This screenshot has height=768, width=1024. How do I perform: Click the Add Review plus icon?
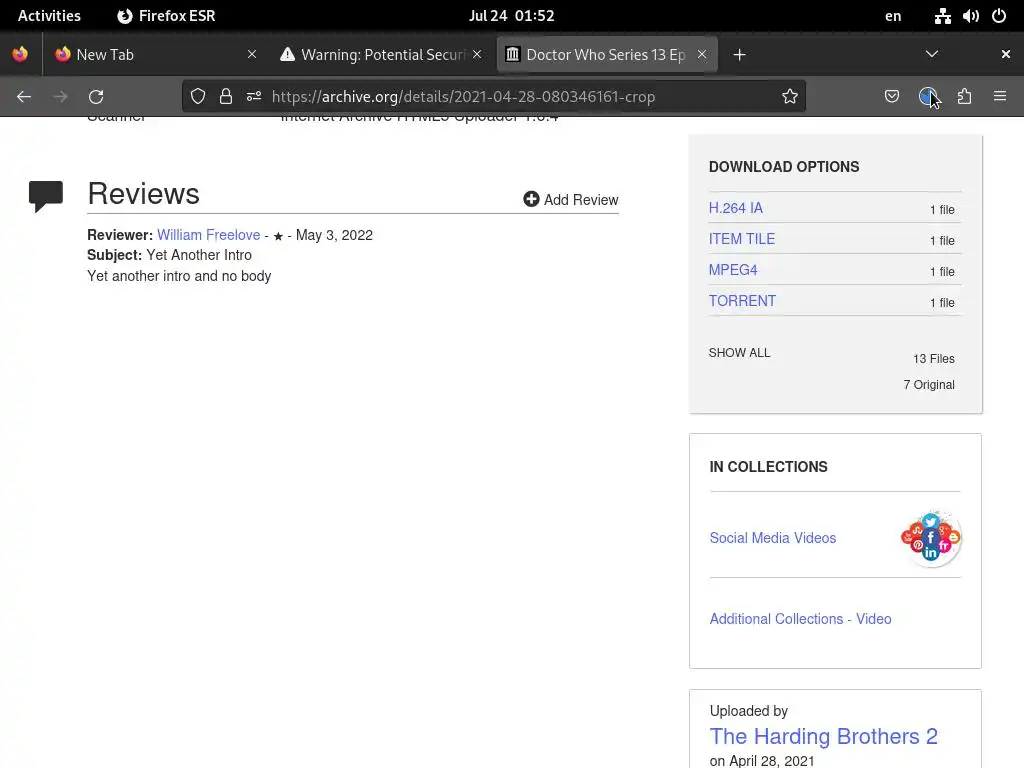(x=532, y=199)
